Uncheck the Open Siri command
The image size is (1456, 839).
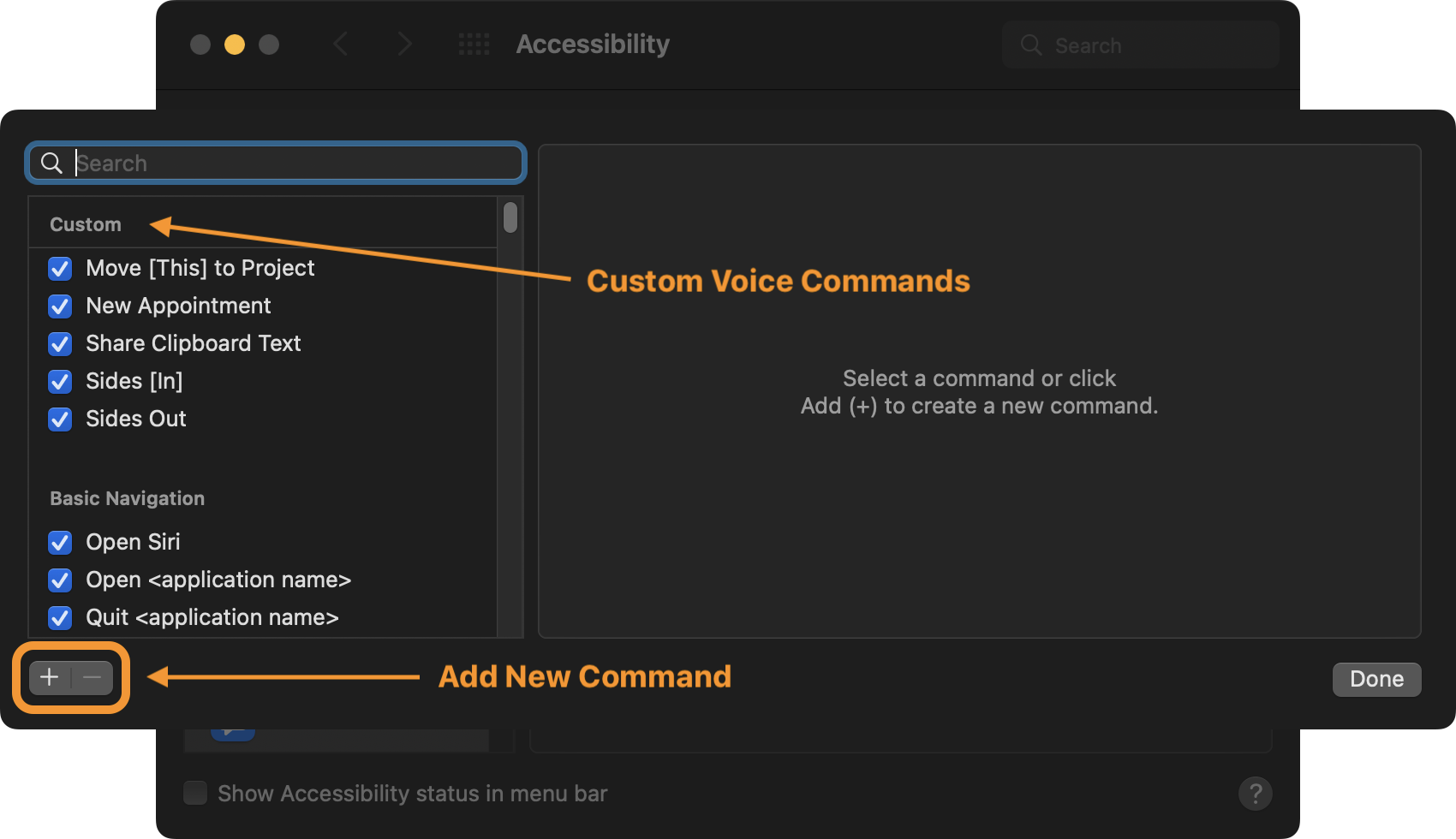point(59,542)
